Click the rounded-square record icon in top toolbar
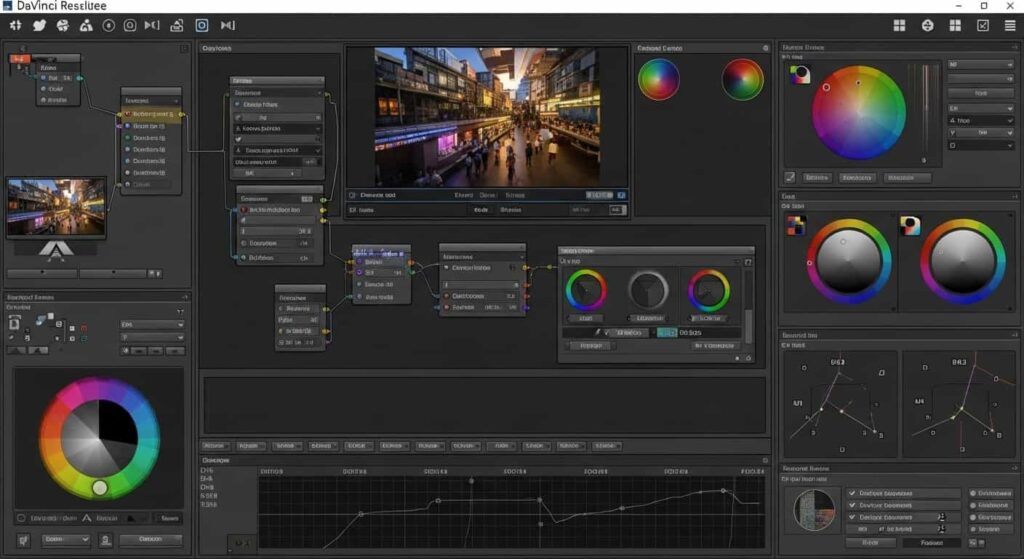 pyautogui.click(x=130, y=25)
